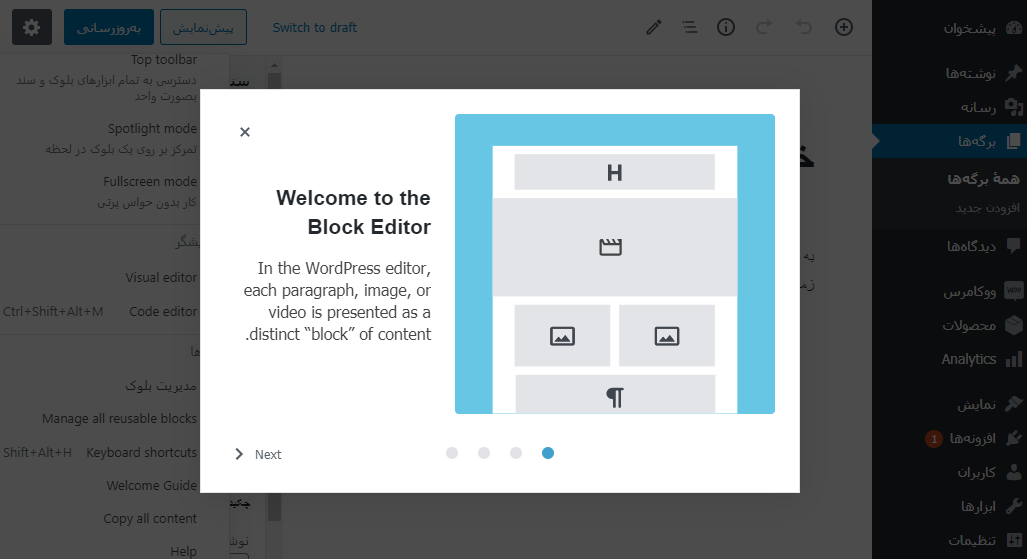Click the media icon in sidebar
Viewport: 1027px width, 559px height.
click(1013, 107)
